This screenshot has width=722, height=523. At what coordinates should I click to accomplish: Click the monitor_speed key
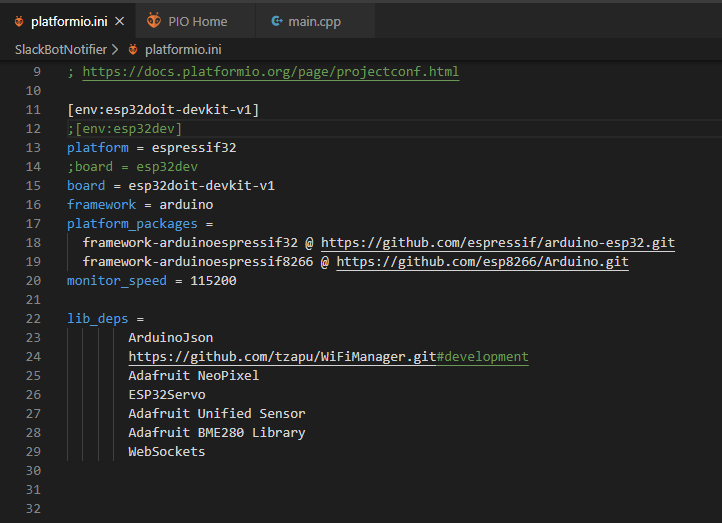117,281
